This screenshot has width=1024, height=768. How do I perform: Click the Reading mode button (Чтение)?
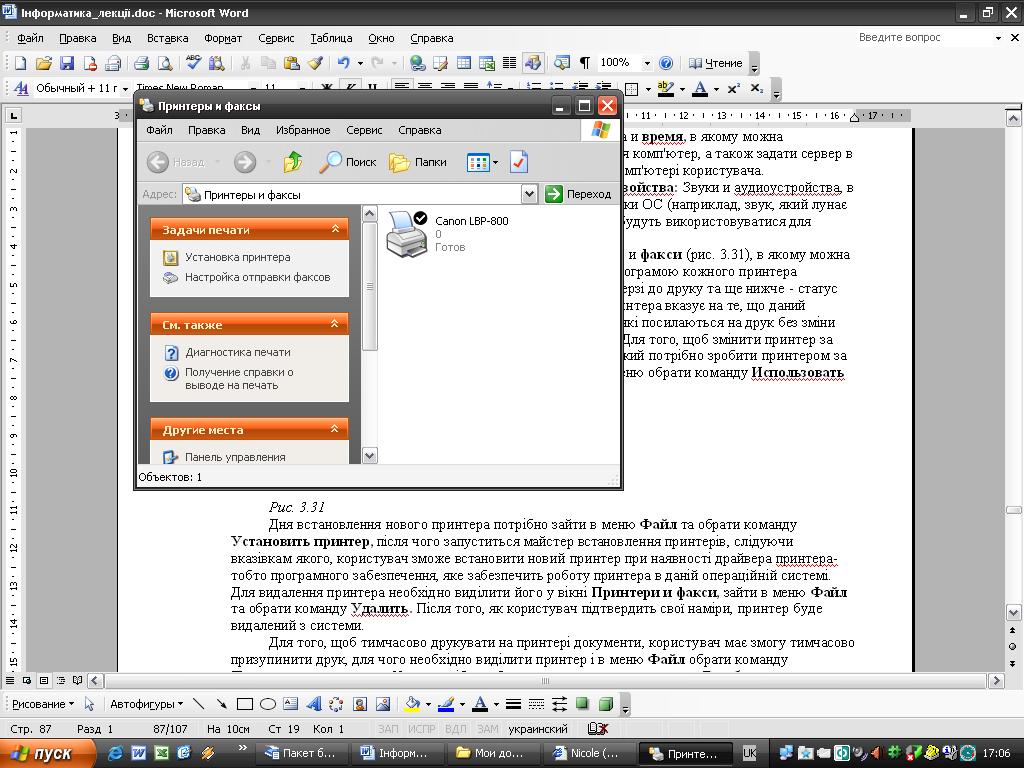[716, 63]
